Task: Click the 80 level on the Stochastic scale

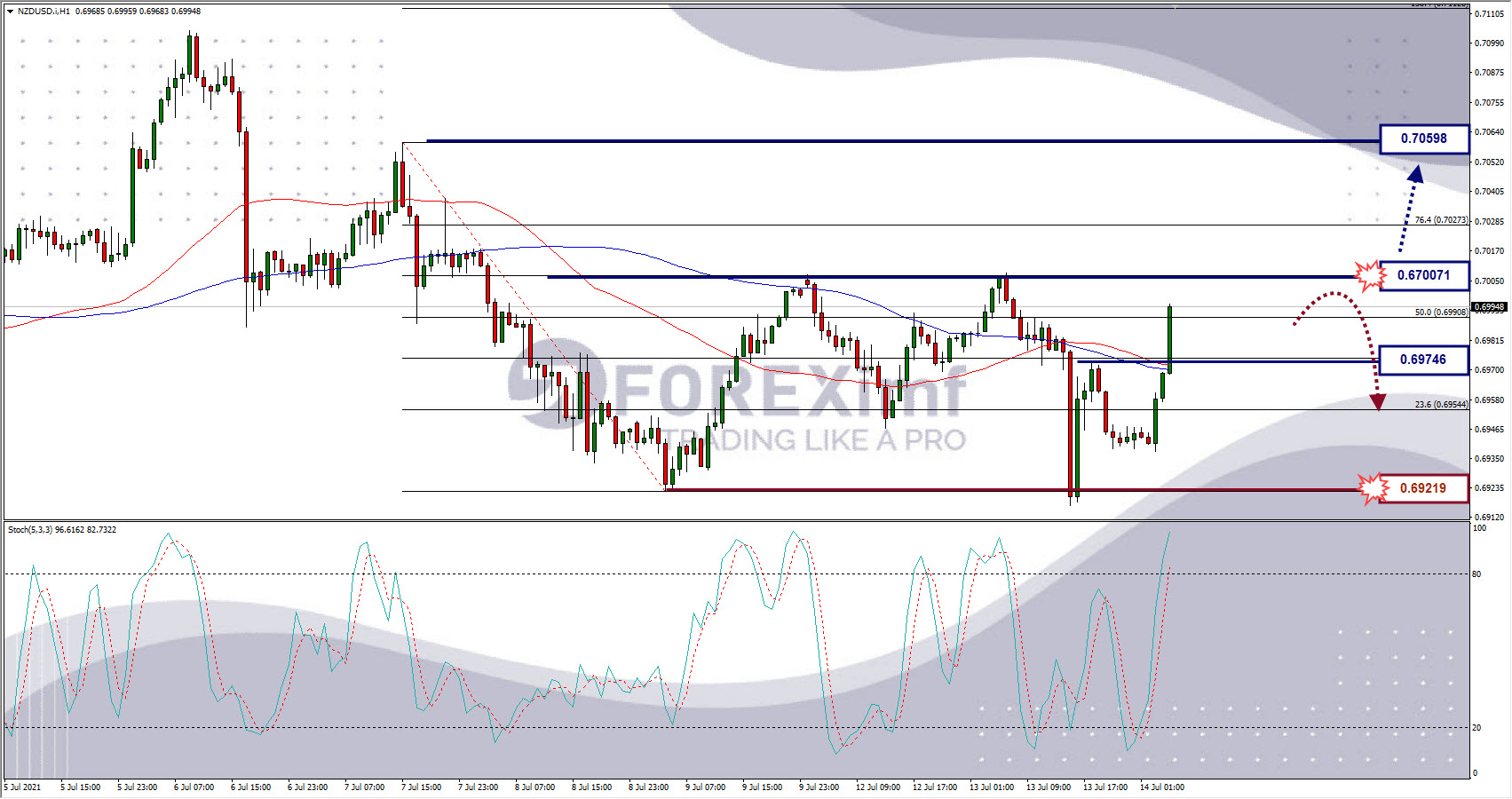Action: pyautogui.click(x=1476, y=574)
